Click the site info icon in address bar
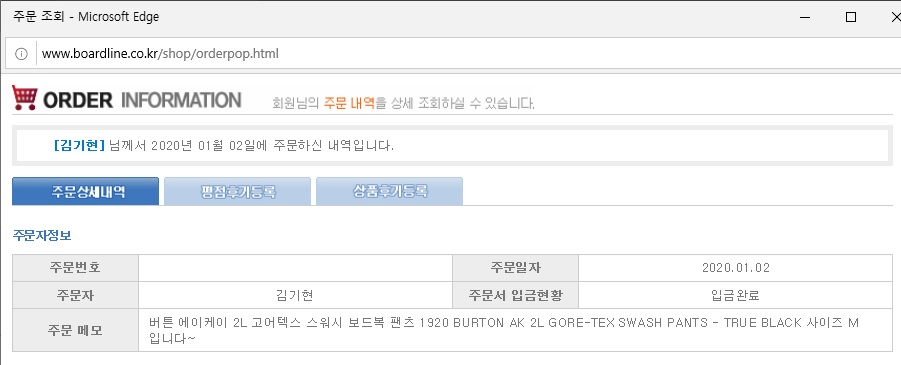 point(21,54)
